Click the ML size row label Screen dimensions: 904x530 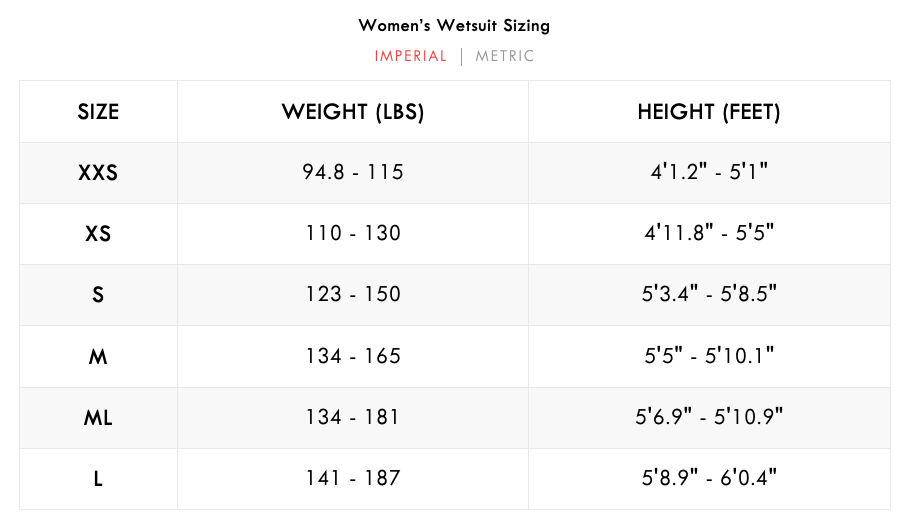[98, 418]
